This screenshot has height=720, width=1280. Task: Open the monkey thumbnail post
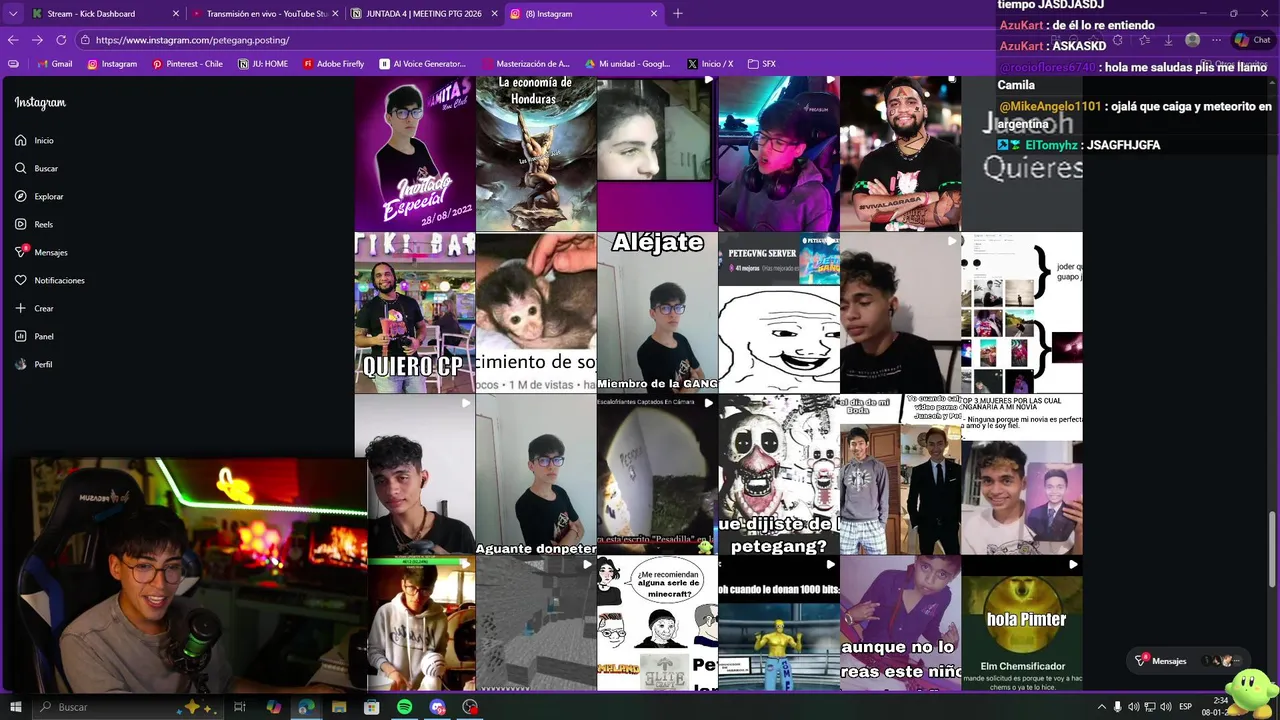(x=536, y=313)
